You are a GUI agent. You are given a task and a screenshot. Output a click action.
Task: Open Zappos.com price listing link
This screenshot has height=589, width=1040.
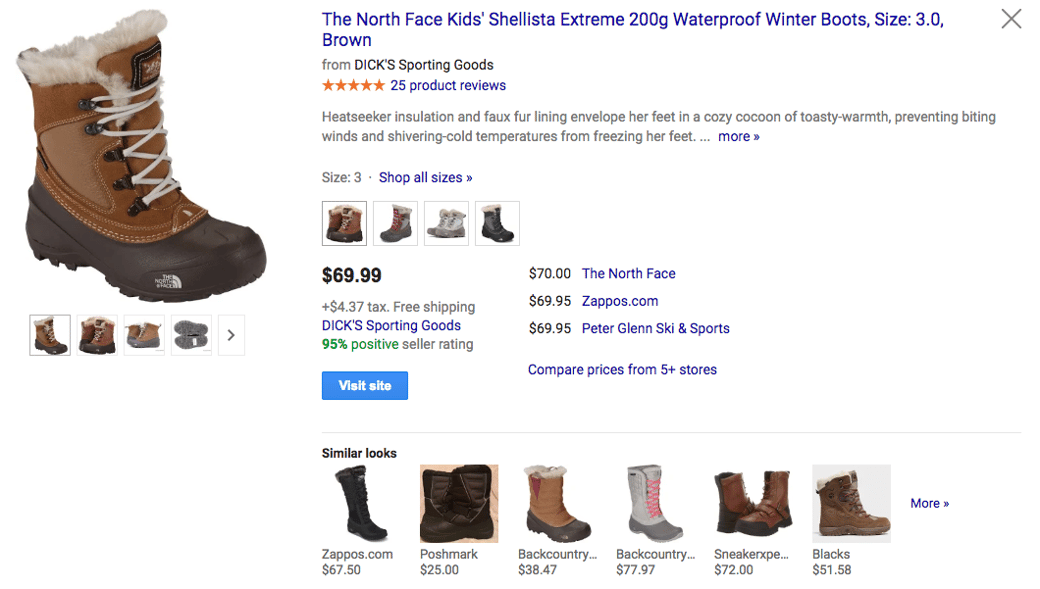(619, 301)
